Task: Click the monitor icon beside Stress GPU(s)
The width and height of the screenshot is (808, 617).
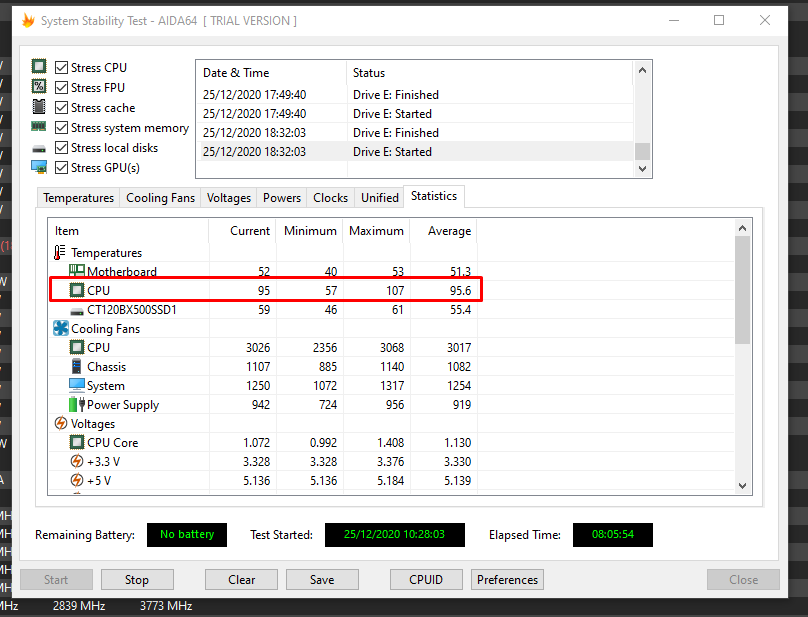Action: click(x=39, y=167)
